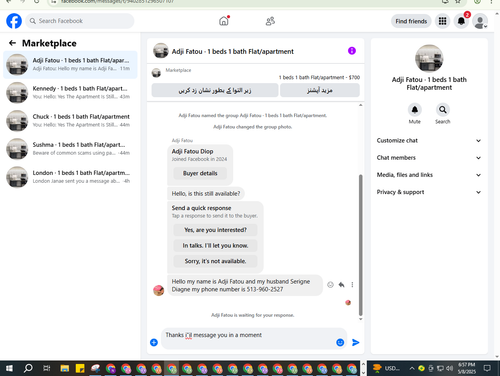This screenshot has height=376, width=500.
Task: Open the Friends icon in top navigation
Action: point(270,21)
